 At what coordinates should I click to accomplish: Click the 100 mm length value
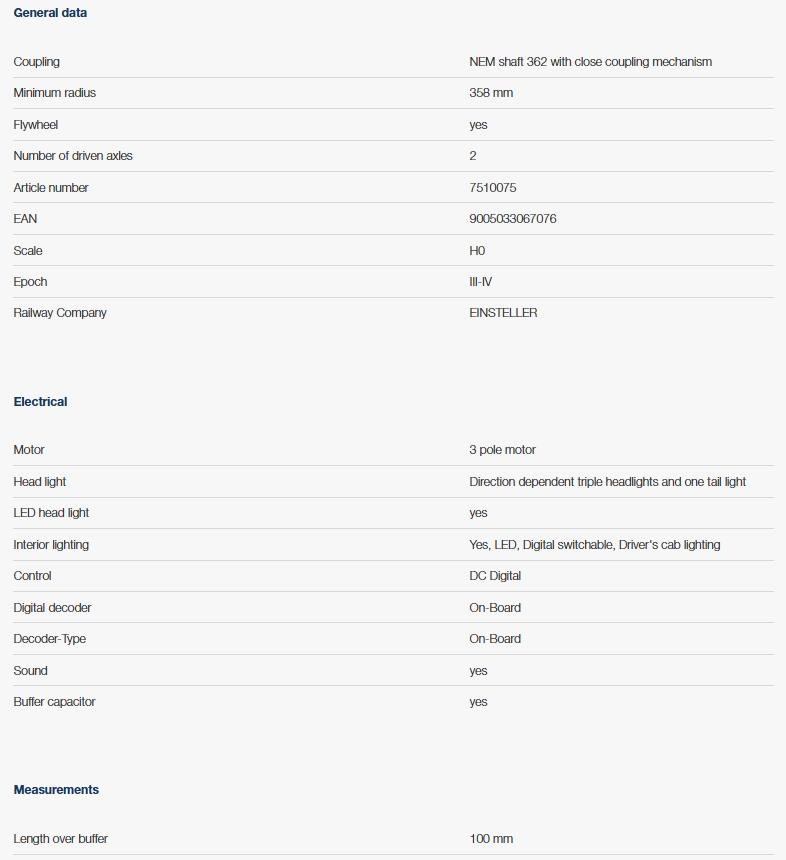(491, 839)
